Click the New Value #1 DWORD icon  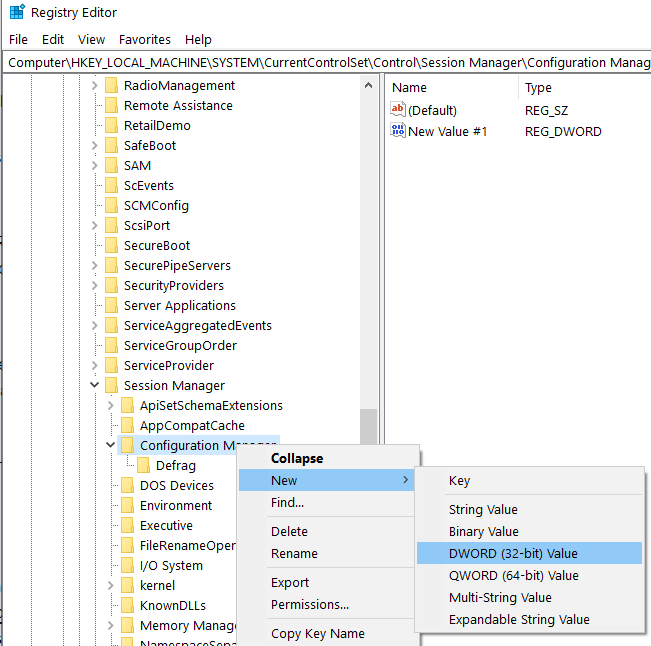coord(398,131)
